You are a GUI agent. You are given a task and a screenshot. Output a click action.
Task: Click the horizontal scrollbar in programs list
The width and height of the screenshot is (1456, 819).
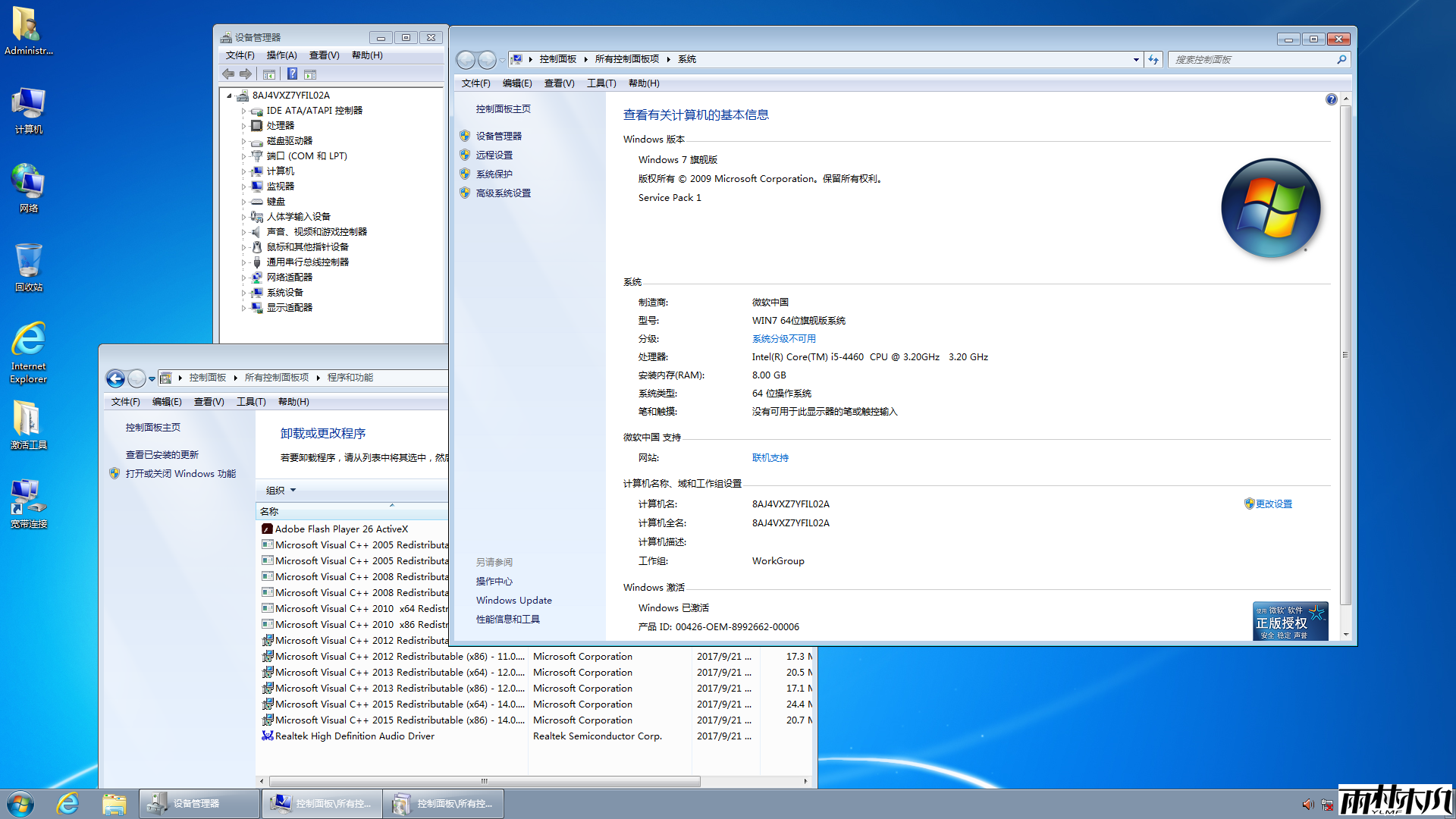(x=484, y=781)
